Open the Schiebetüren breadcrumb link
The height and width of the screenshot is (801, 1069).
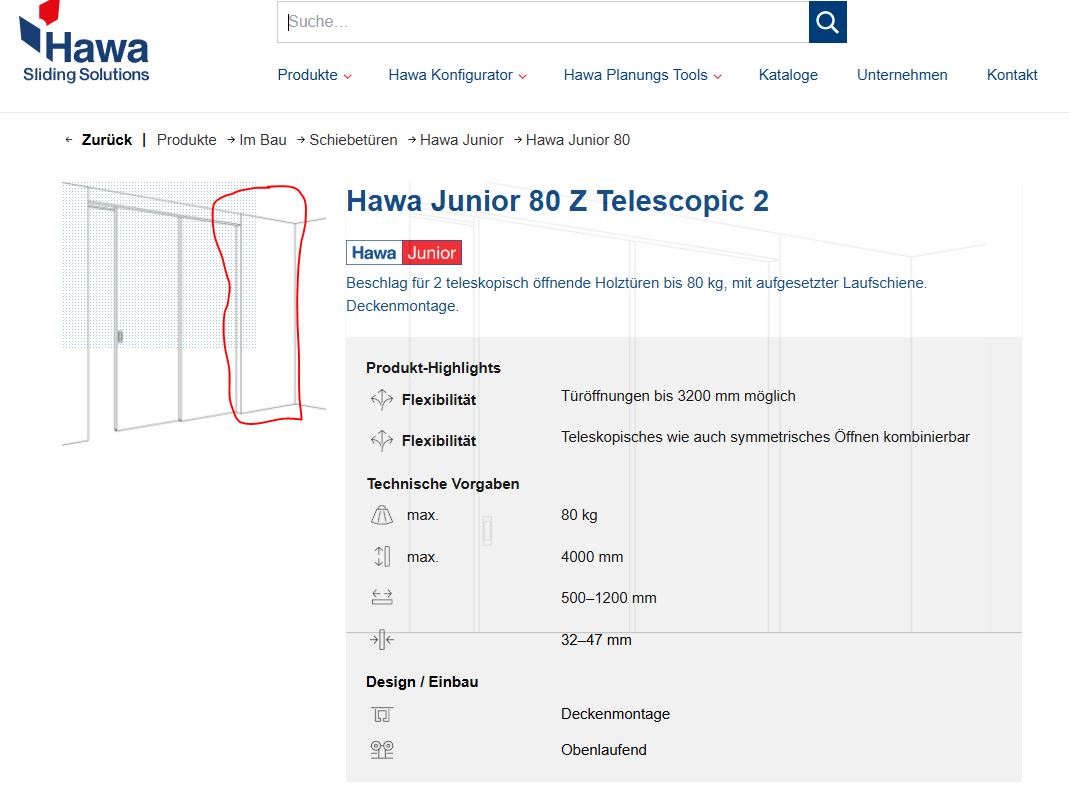point(353,140)
